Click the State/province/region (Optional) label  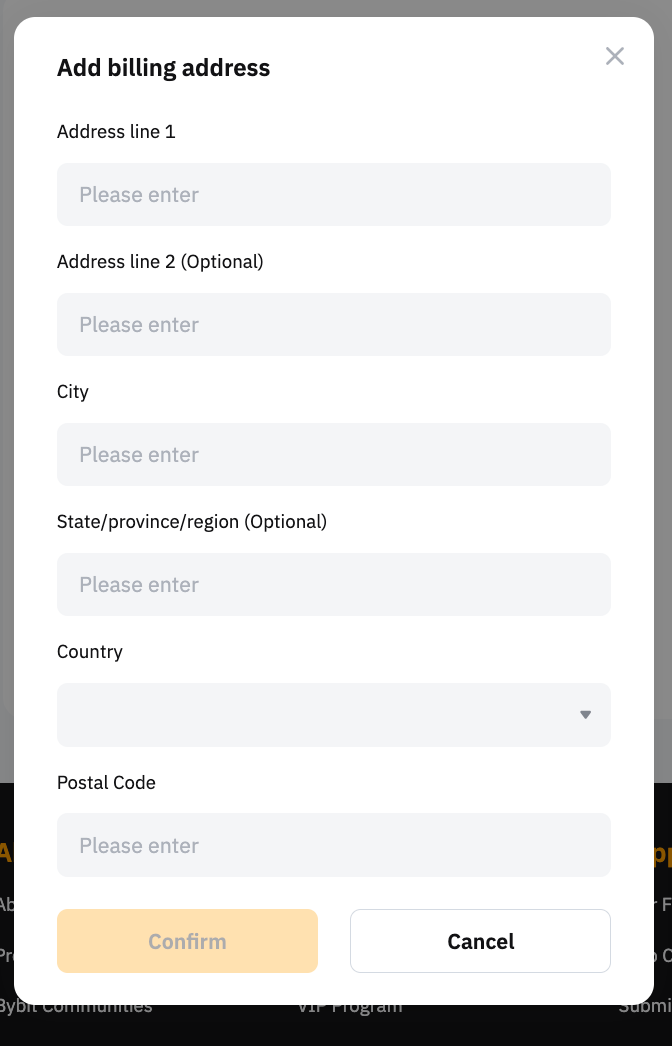pyautogui.click(x=192, y=522)
